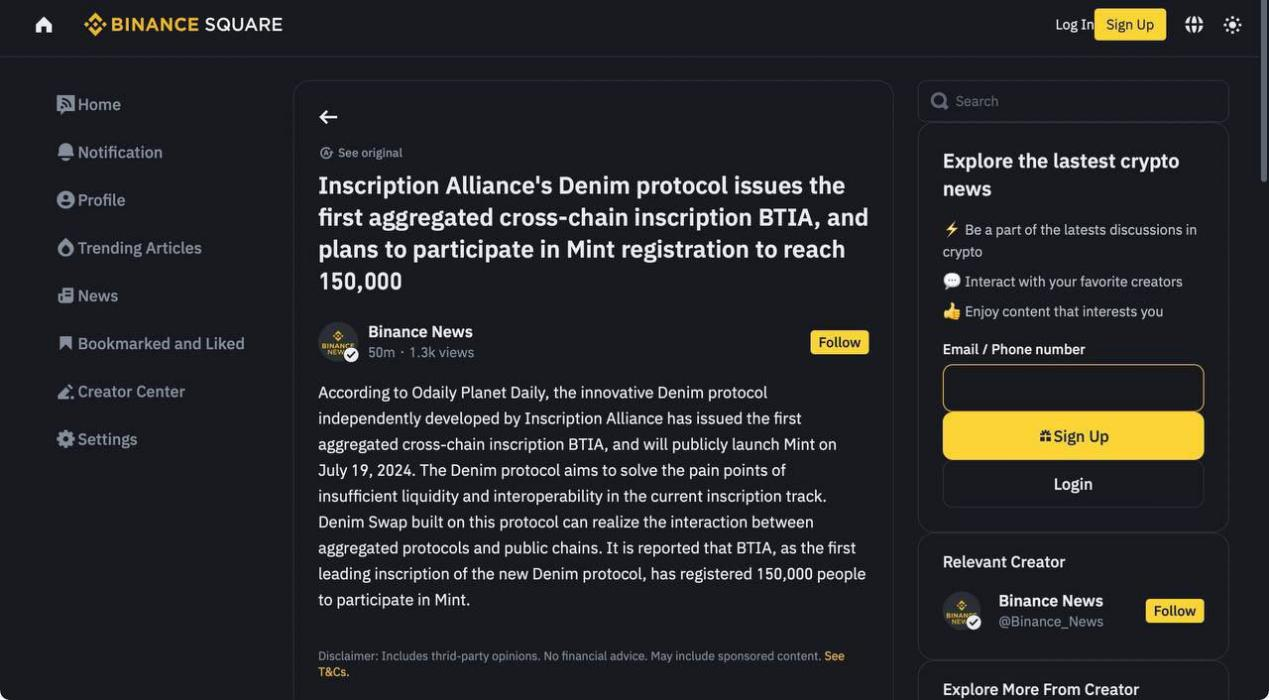Viewport: 1269px width, 700px height.
Task: Open the Binance Square logo
Action: point(183,25)
